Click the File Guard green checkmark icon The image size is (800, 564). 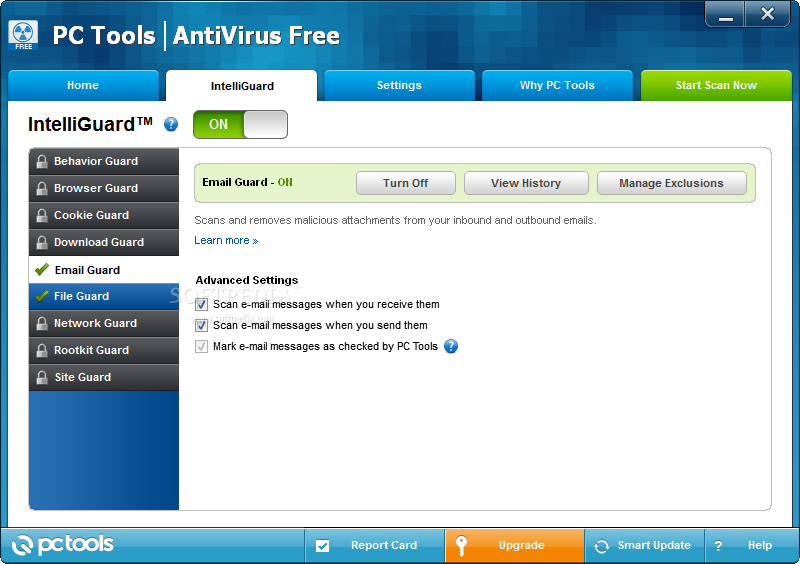click(x=42, y=296)
